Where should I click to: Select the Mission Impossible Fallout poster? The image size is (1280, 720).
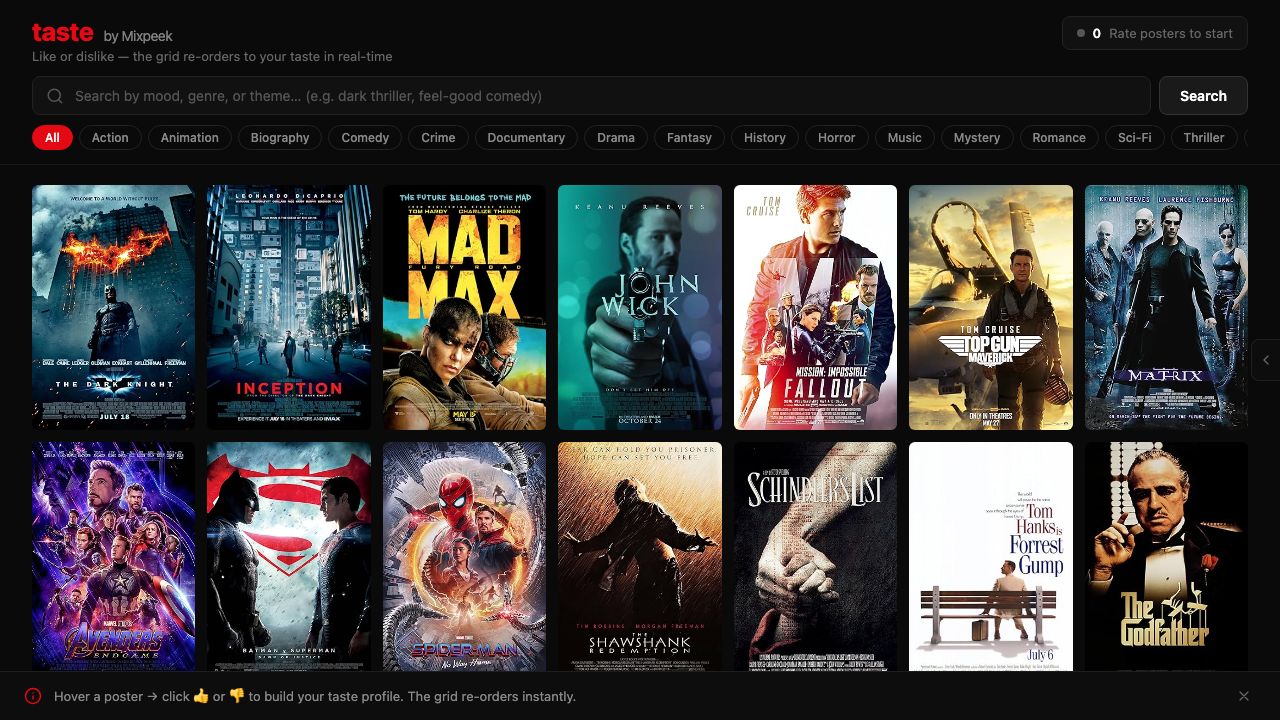point(816,307)
